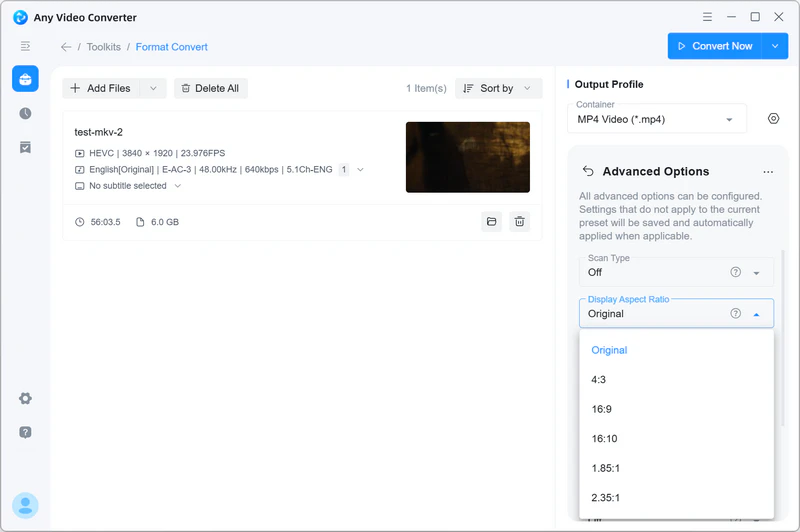Click the HEVC 3840 × 1920 video info
The width and height of the screenshot is (800, 532).
(x=157, y=153)
